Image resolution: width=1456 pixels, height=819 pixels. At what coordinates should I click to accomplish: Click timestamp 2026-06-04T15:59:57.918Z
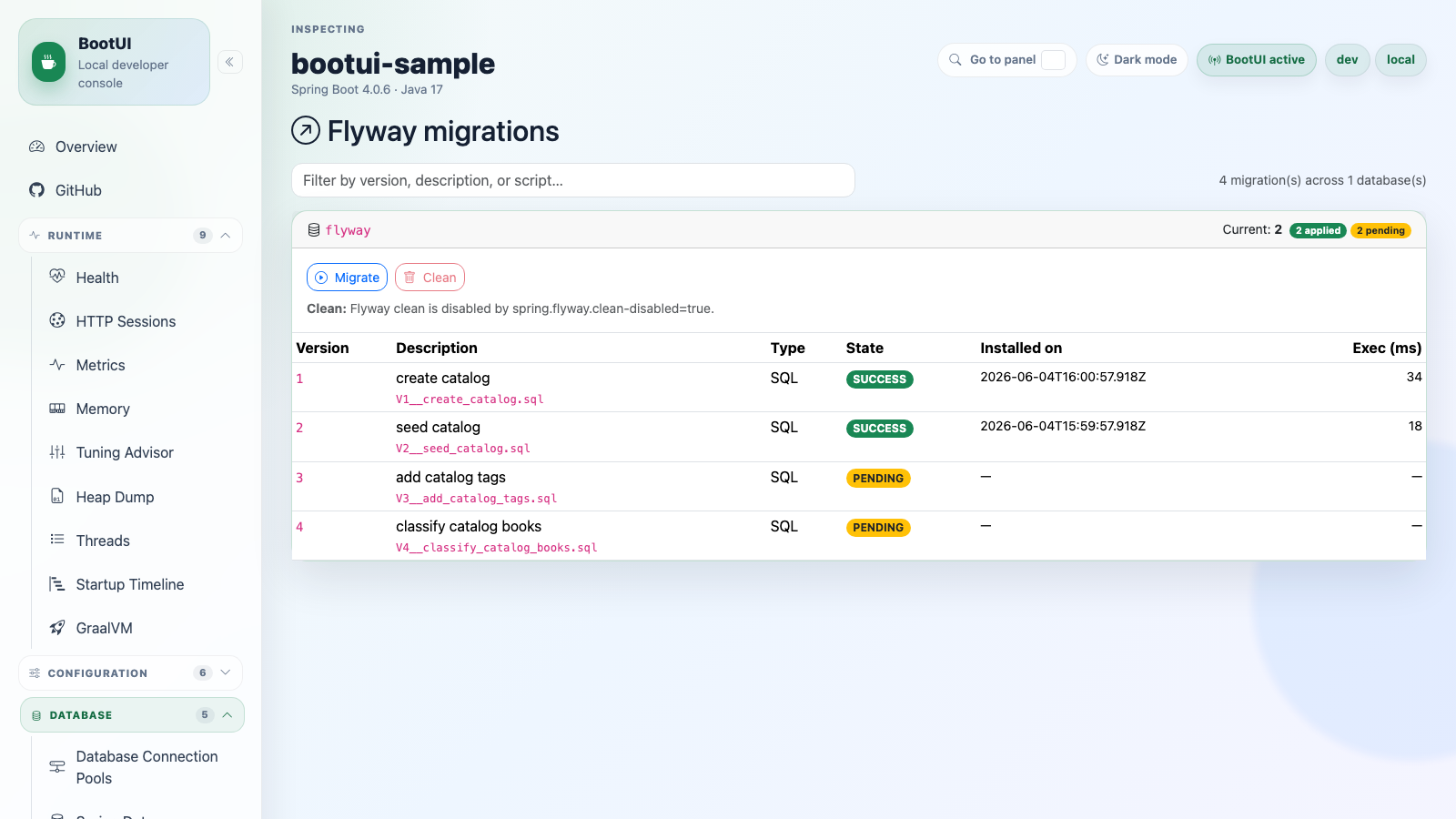(1063, 426)
